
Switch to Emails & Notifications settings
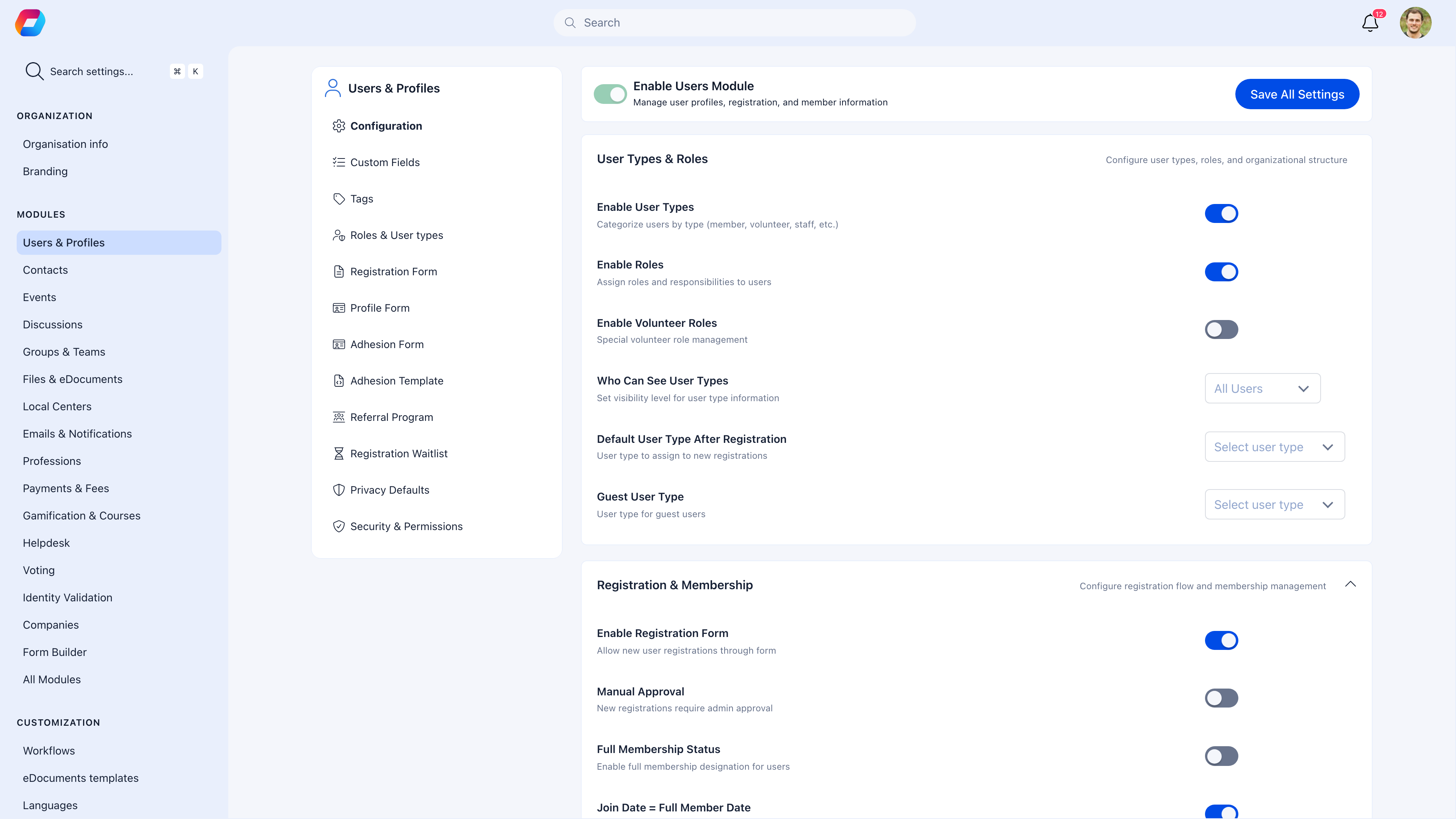click(x=77, y=433)
